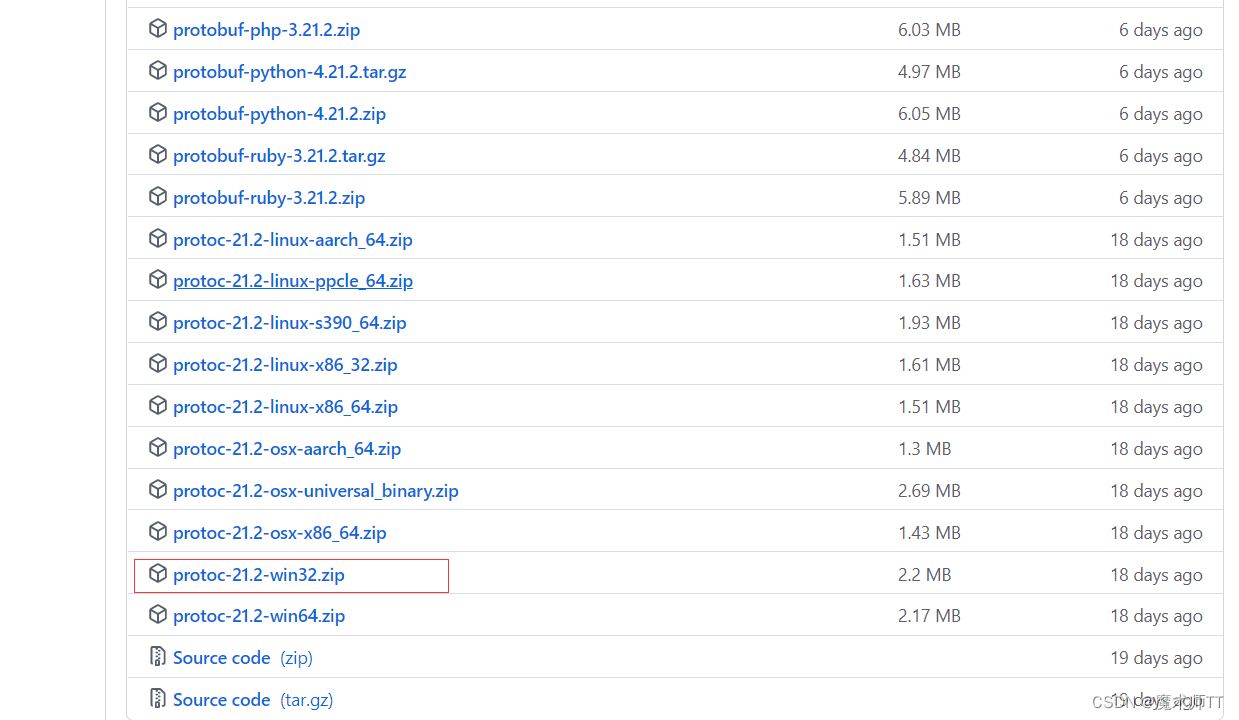Download protobuf-php-3.21.2.zip
This screenshot has height=720, width=1239.
pyautogui.click(x=266, y=30)
